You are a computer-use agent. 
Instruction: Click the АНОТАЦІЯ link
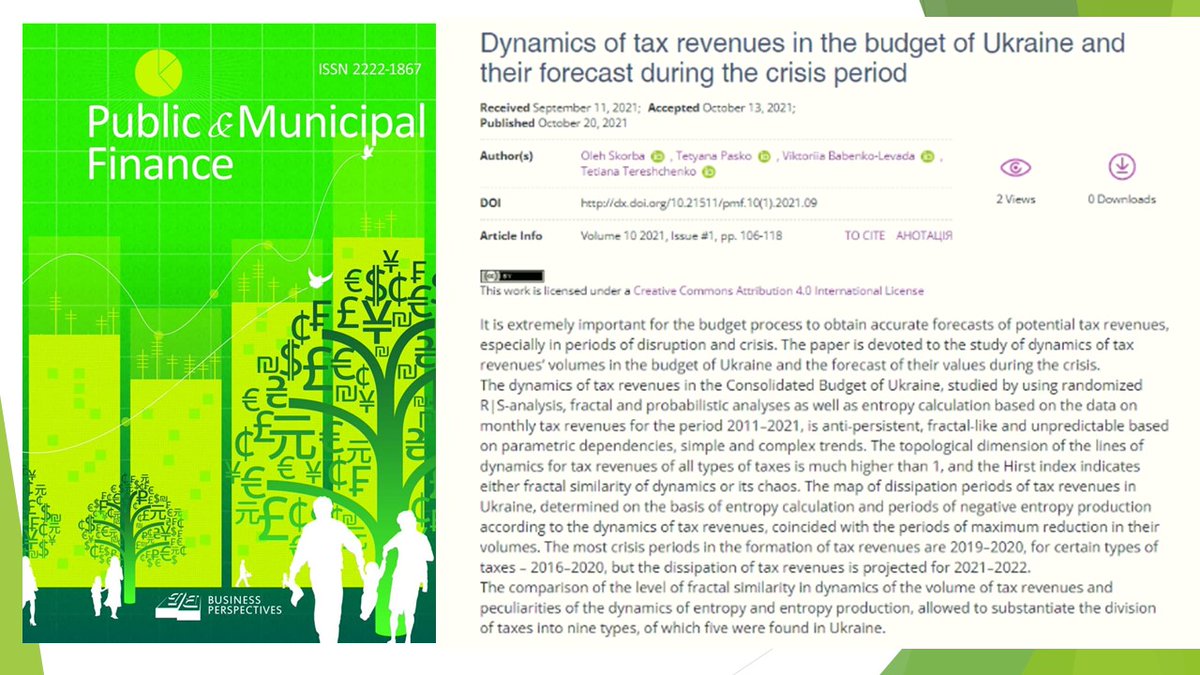point(924,236)
